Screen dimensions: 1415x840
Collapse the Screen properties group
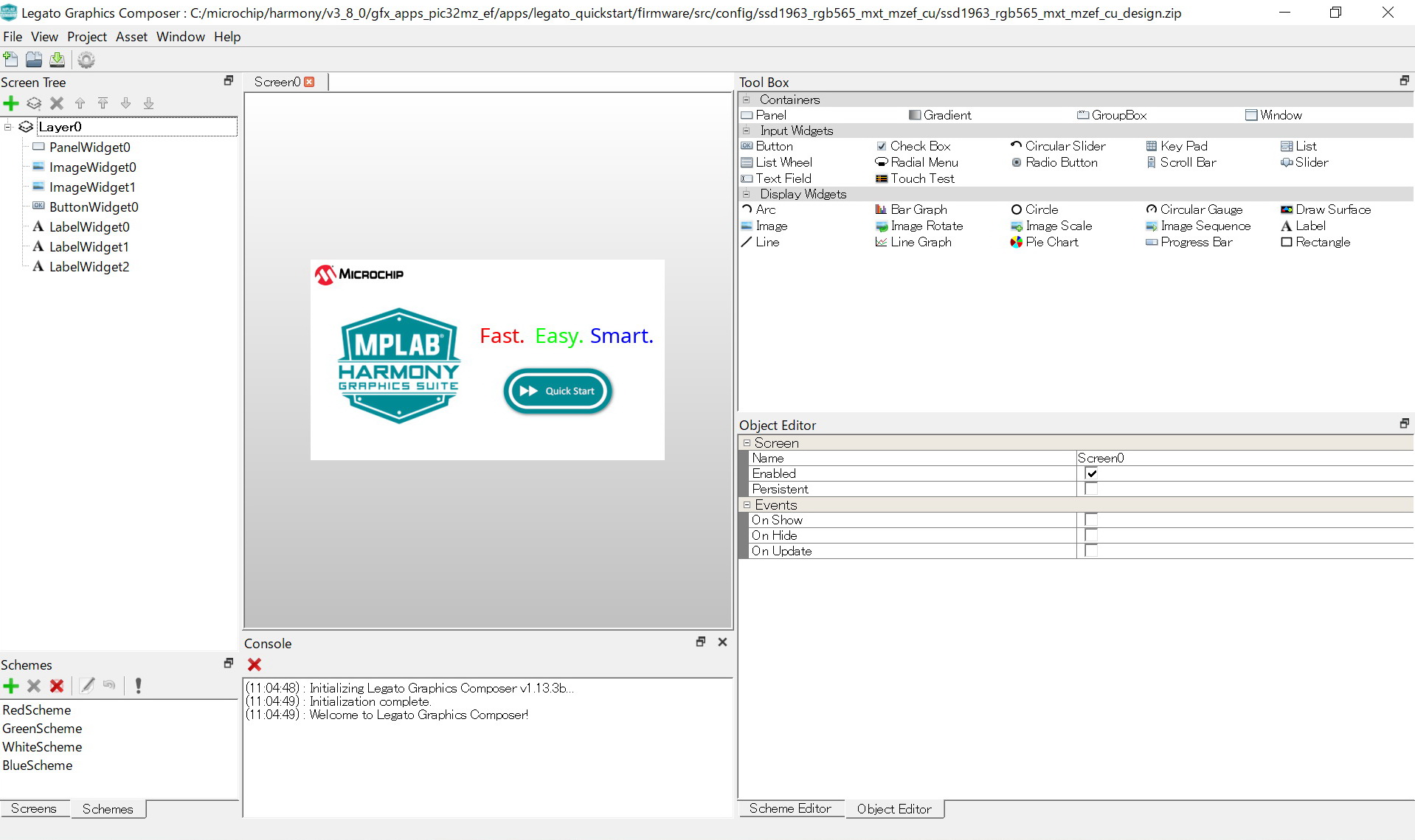[747, 443]
